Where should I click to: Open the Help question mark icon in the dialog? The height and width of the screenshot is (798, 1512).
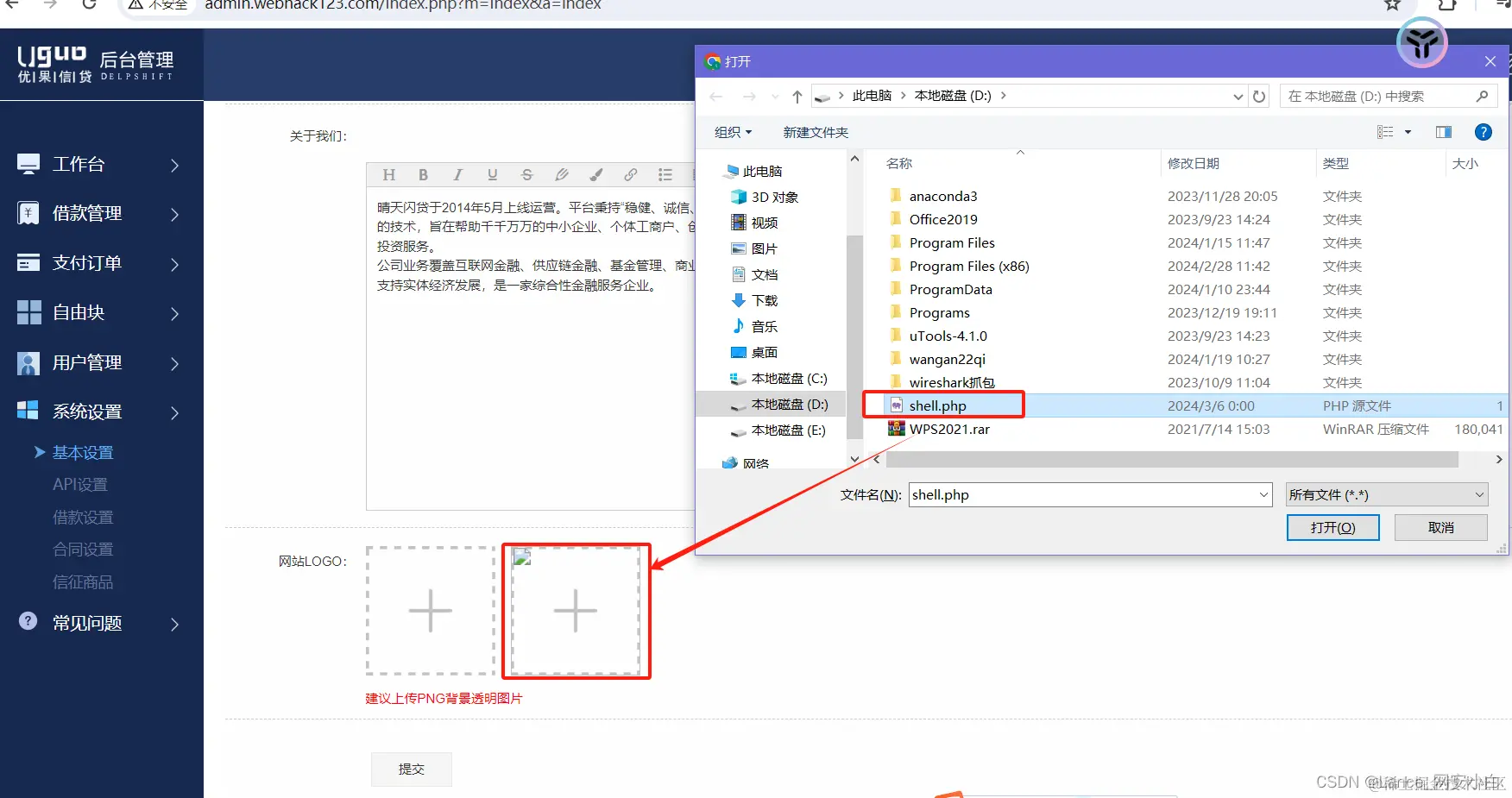[1484, 131]
